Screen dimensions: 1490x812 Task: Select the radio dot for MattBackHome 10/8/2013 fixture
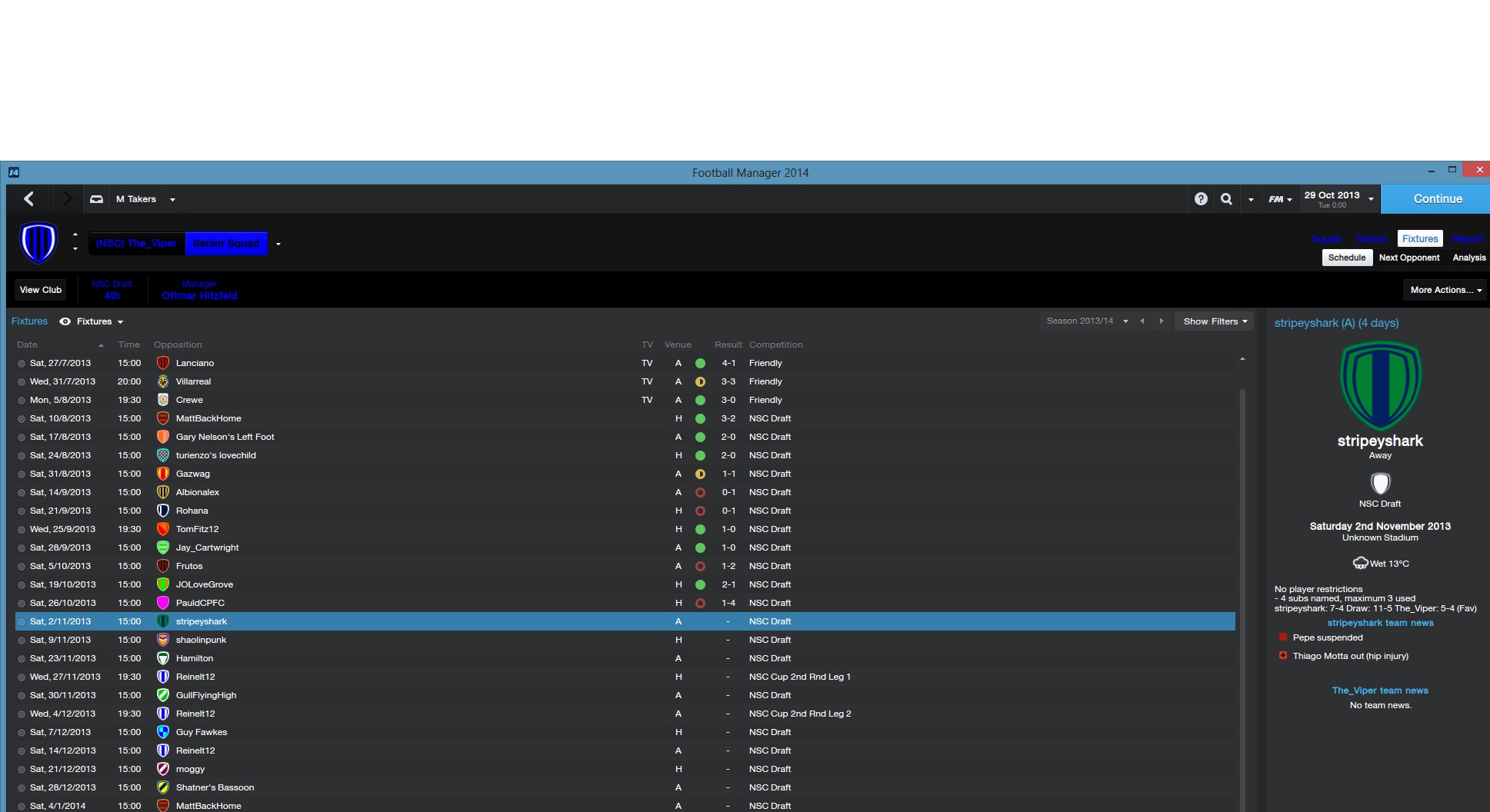[x=22, y=419]
